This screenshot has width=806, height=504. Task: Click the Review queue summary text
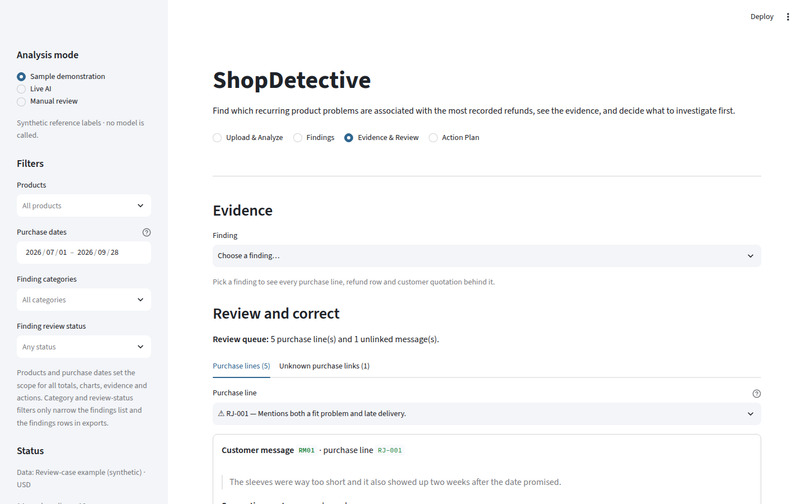(326, 339)
